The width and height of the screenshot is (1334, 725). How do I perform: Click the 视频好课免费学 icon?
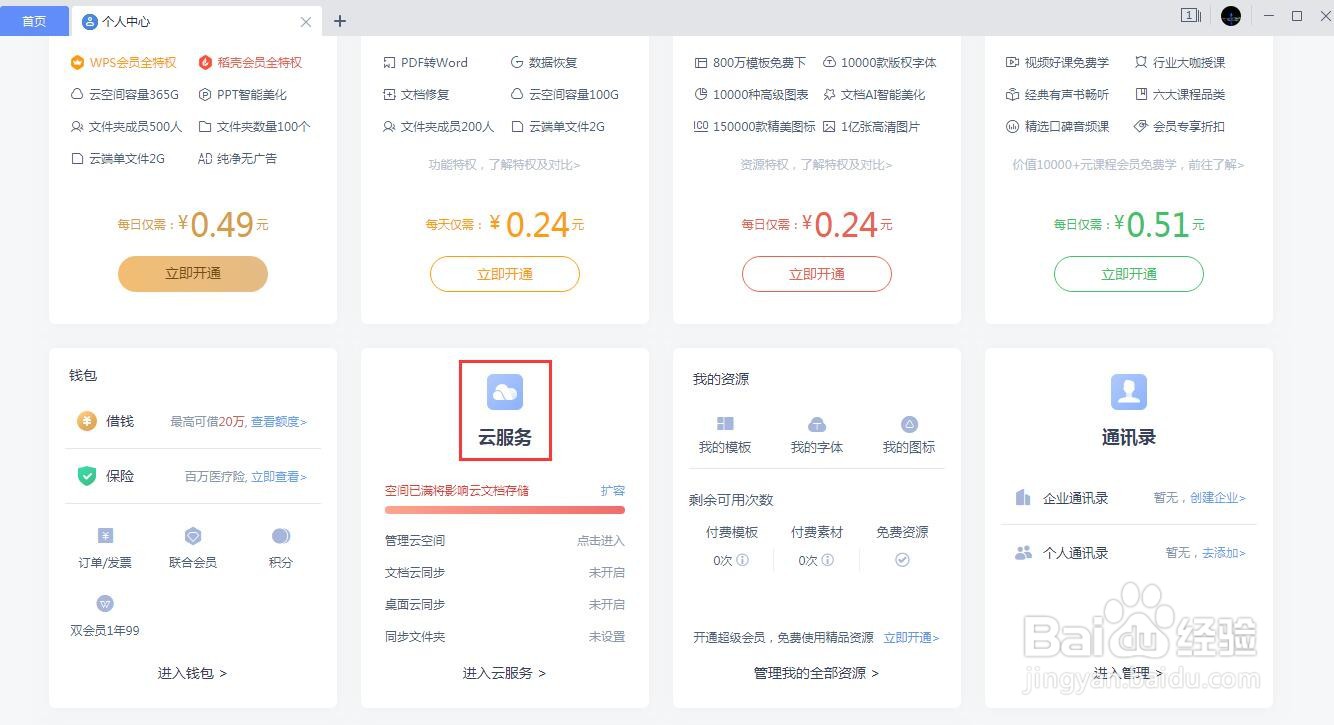pos(1013,62)
